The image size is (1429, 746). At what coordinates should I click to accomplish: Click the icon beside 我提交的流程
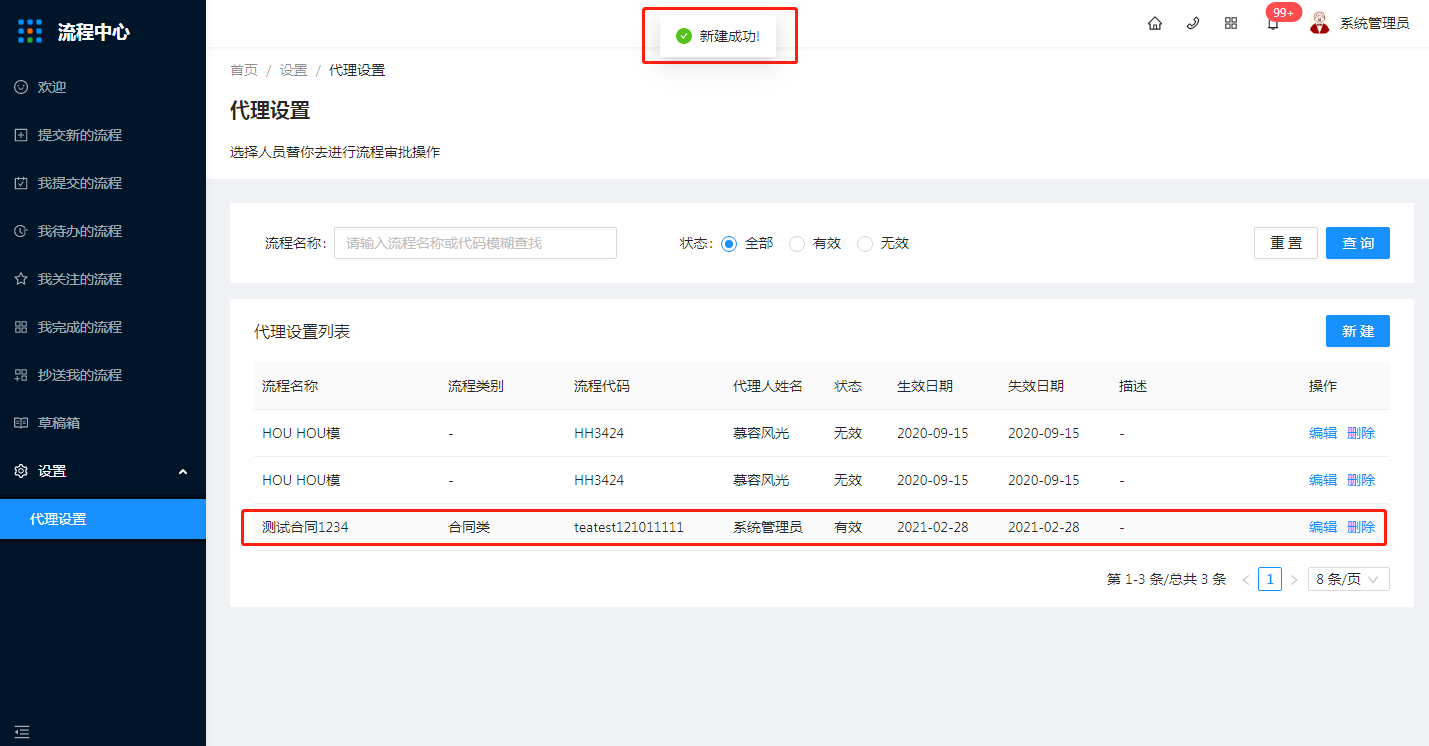tap(21, 183)
